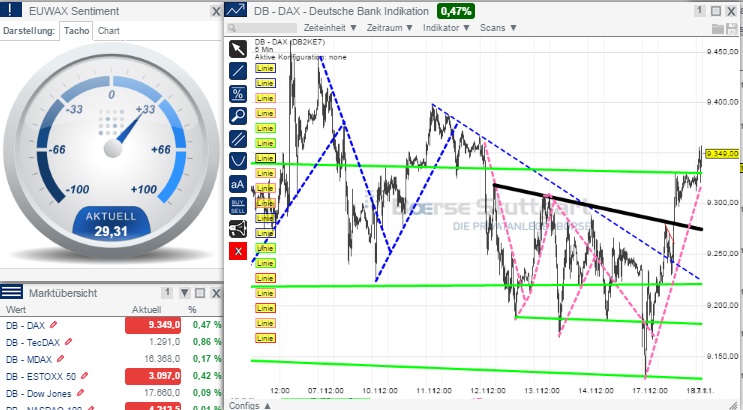Select the DB - TecDAX row
This screenshot has width=743, height=410.
click(x=112, y=342)
